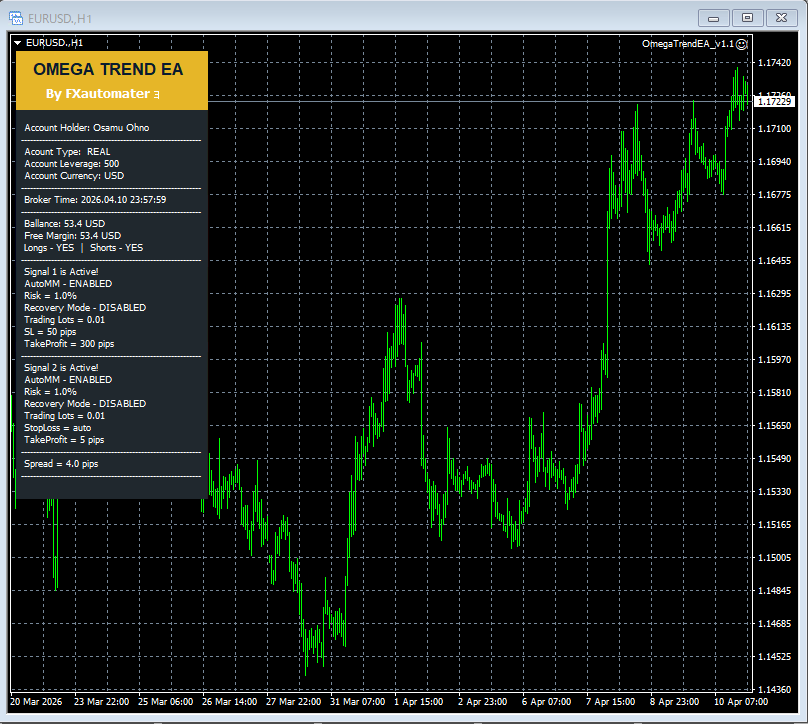Click the Spread = 4.0 pips readout
The height and width of the screenshot is (724, 808).
click(x=61, y=464)
